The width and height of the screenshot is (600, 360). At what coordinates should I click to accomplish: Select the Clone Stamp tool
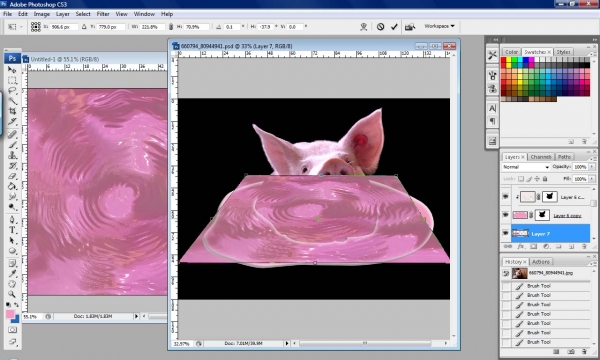pyautogui.click(x=12, y=155)
